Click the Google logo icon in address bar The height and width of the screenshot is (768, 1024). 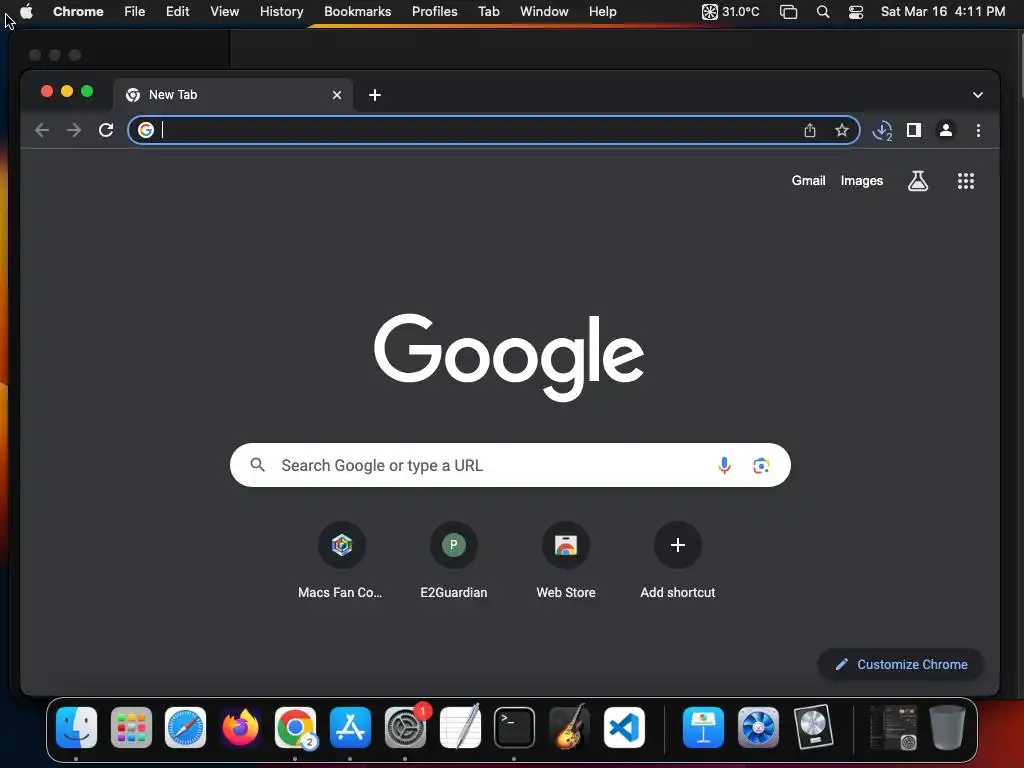[146, 130]
